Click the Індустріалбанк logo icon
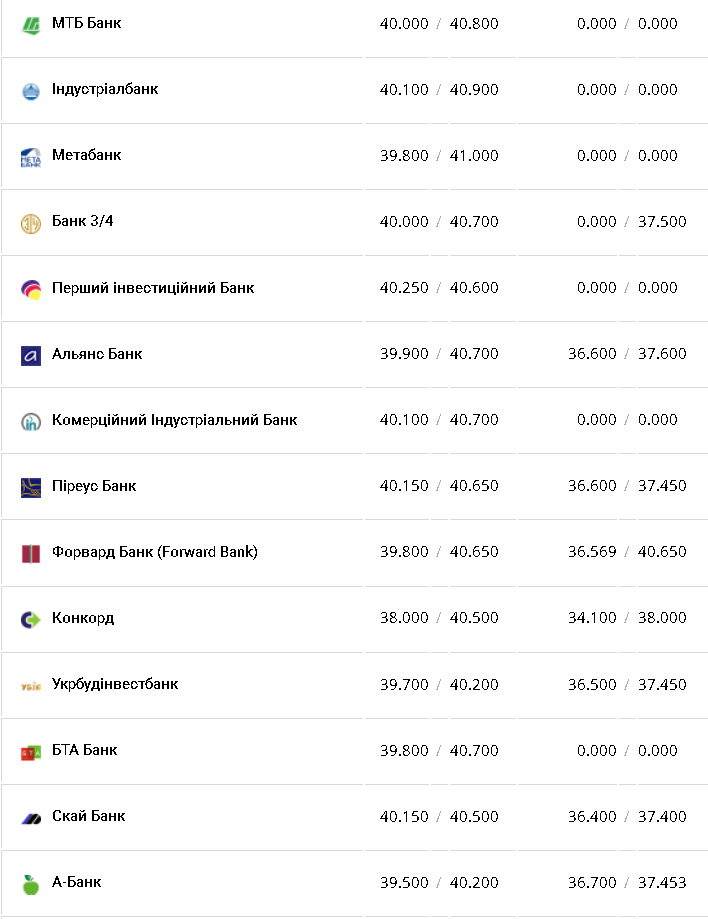The height and width of the screenshot is (919, 708). click(x=31, y=90)
